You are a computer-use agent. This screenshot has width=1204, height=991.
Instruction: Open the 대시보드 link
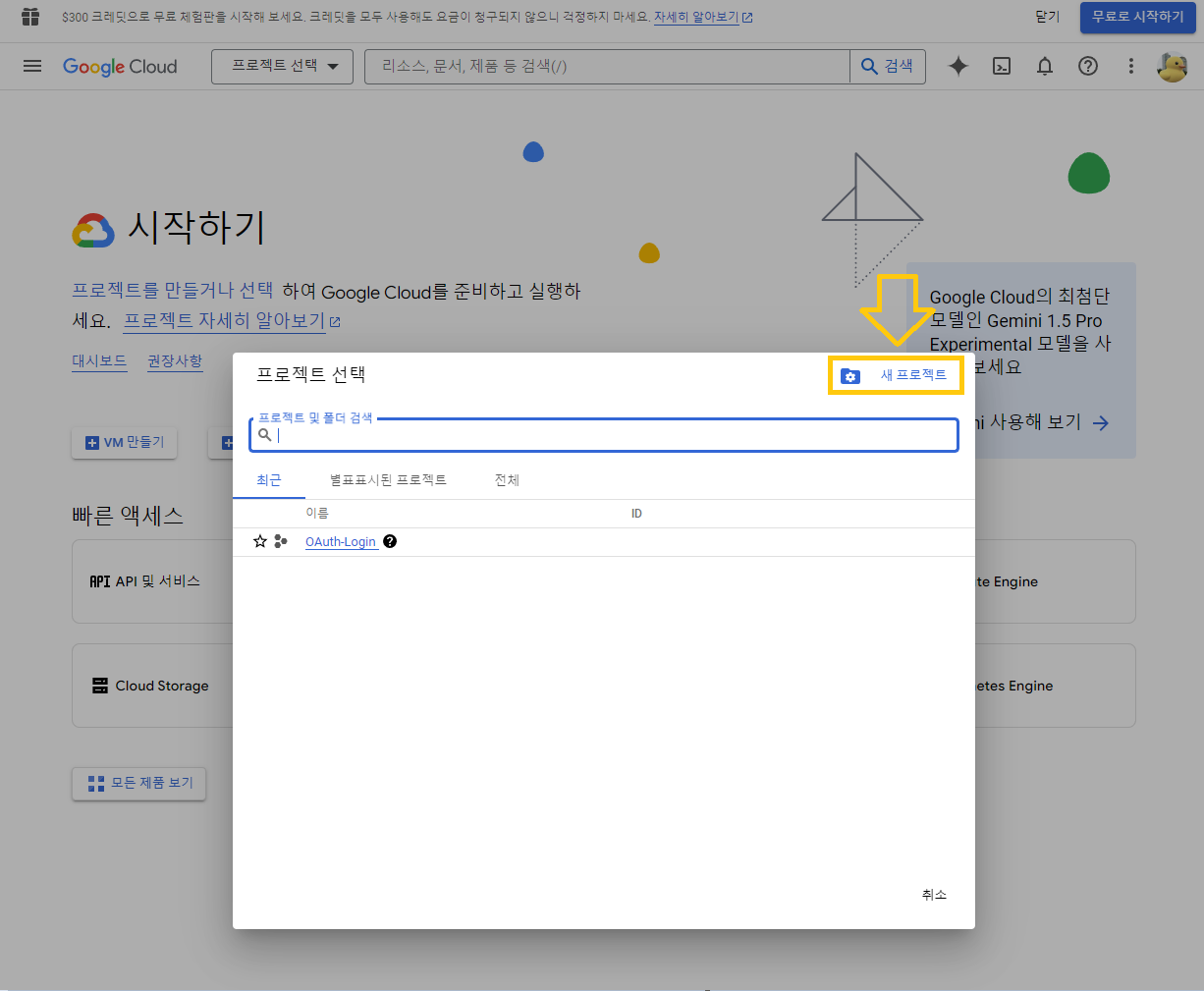(99, 360)
